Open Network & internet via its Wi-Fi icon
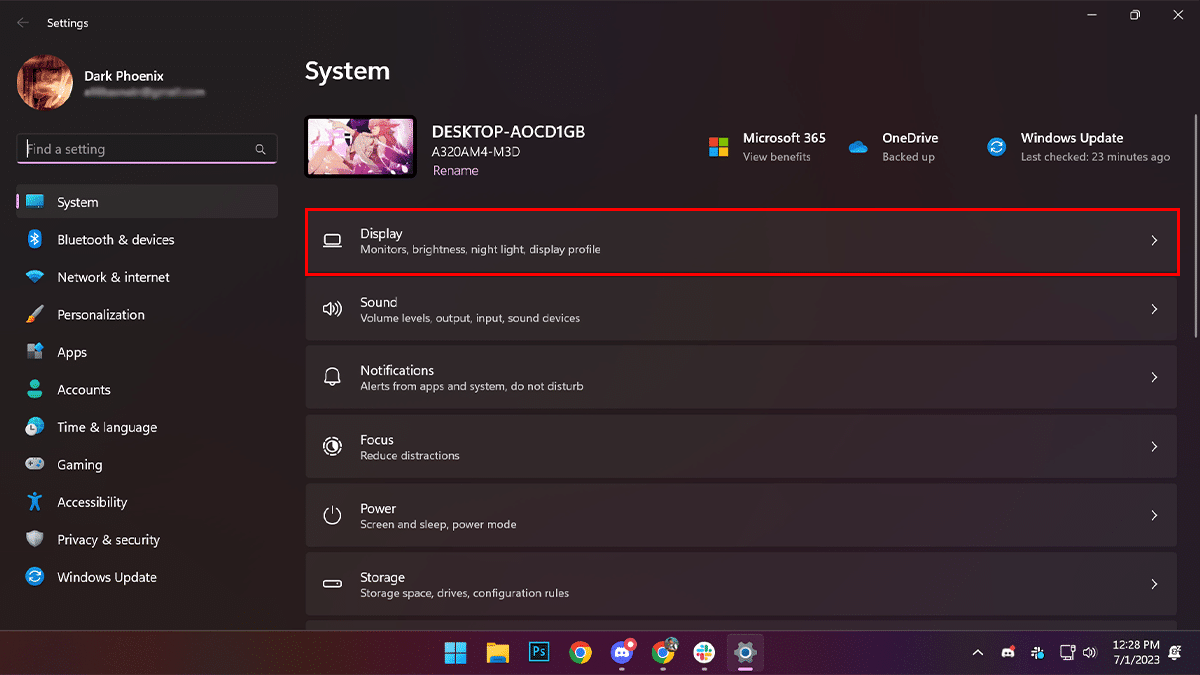The width and height of the screenshot is (1200, 675). coord(35,277)
